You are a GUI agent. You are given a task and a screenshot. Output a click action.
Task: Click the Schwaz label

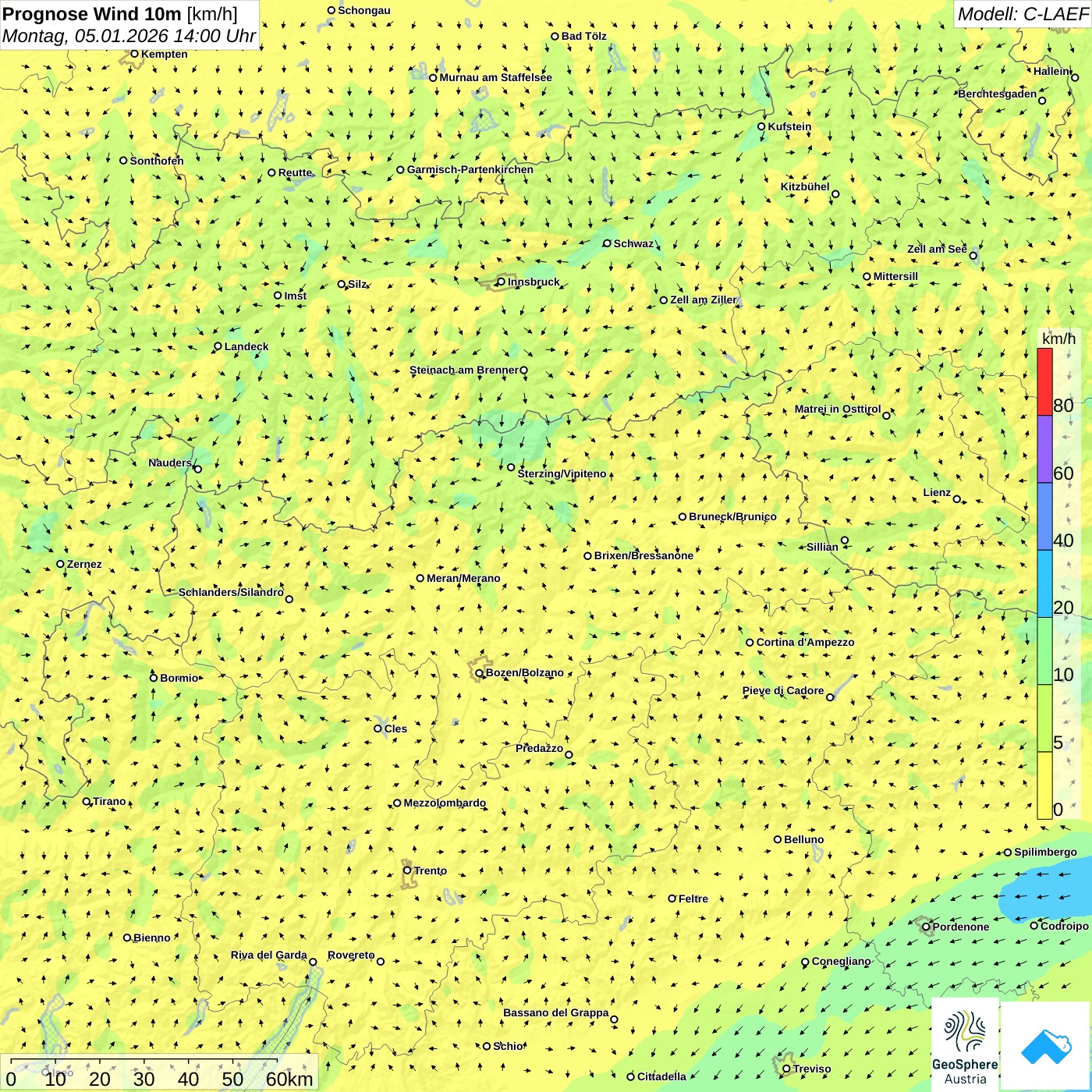[x=633, y=243]
